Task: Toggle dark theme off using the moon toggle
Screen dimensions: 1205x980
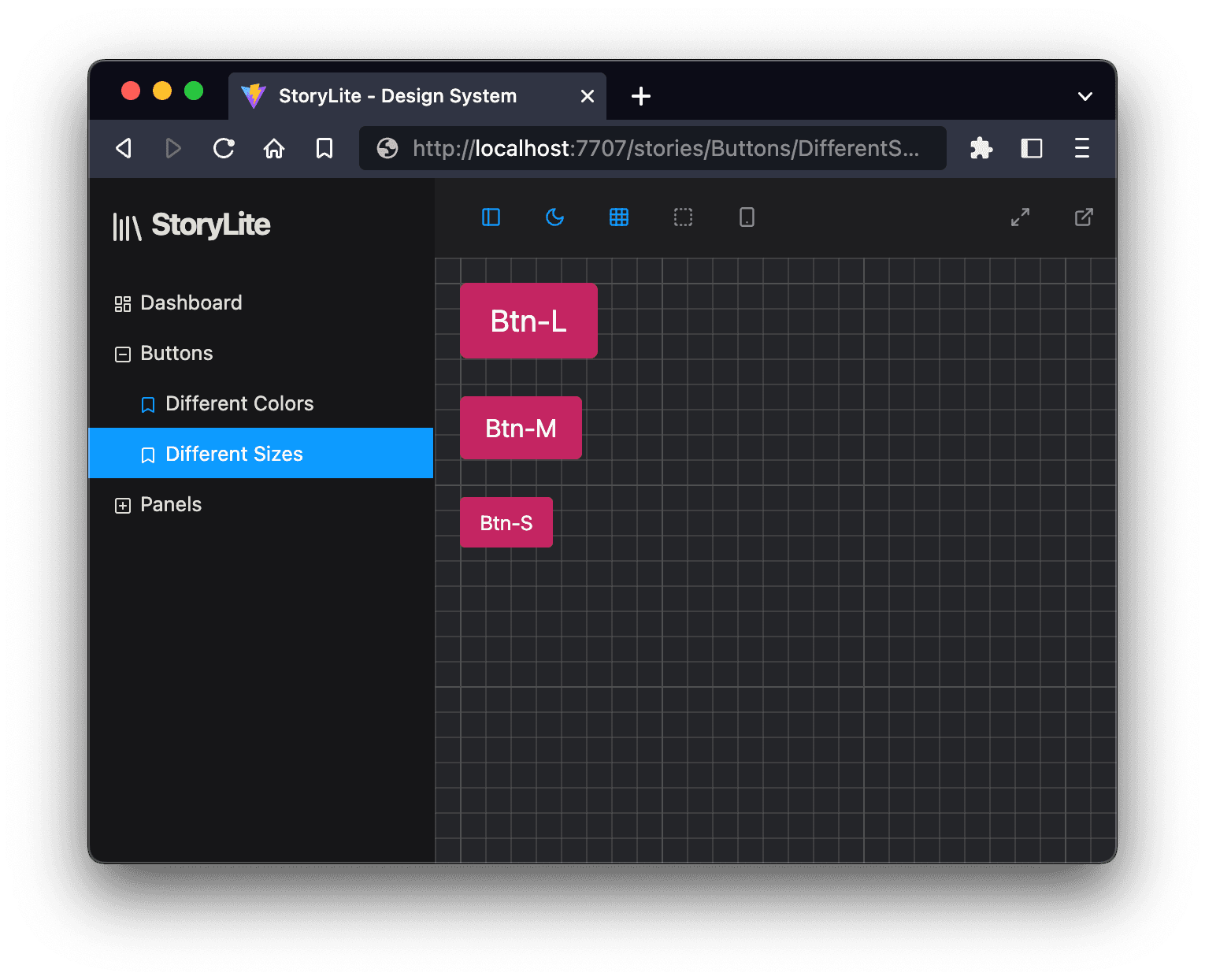Action: [555, 217]
